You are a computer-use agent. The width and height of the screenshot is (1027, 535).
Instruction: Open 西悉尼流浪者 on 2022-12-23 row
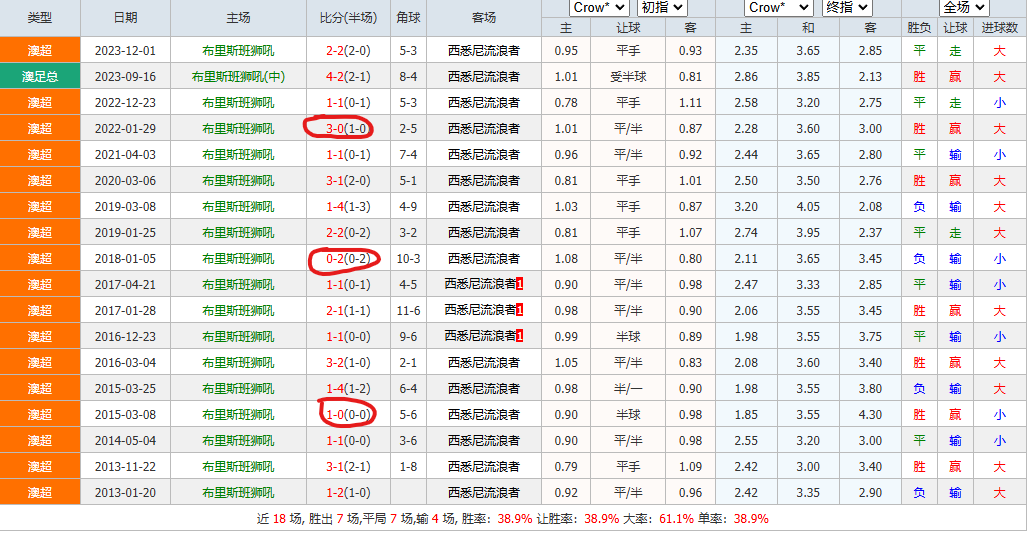484,103
